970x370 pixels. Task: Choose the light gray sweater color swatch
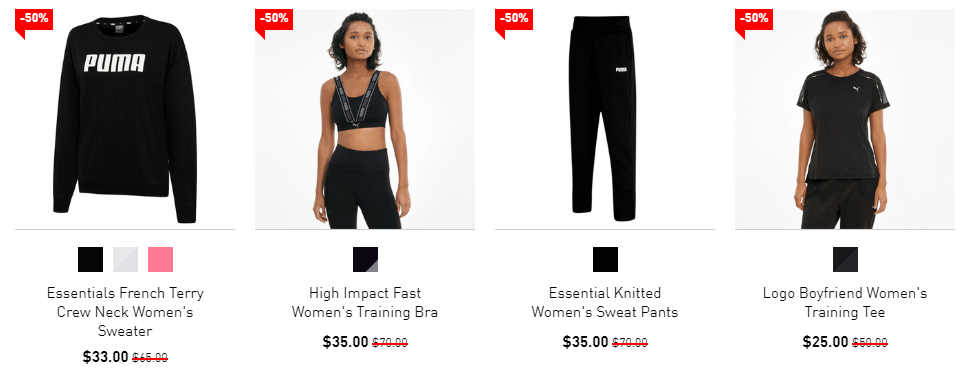pyautogui.click(x=126, y=259)
